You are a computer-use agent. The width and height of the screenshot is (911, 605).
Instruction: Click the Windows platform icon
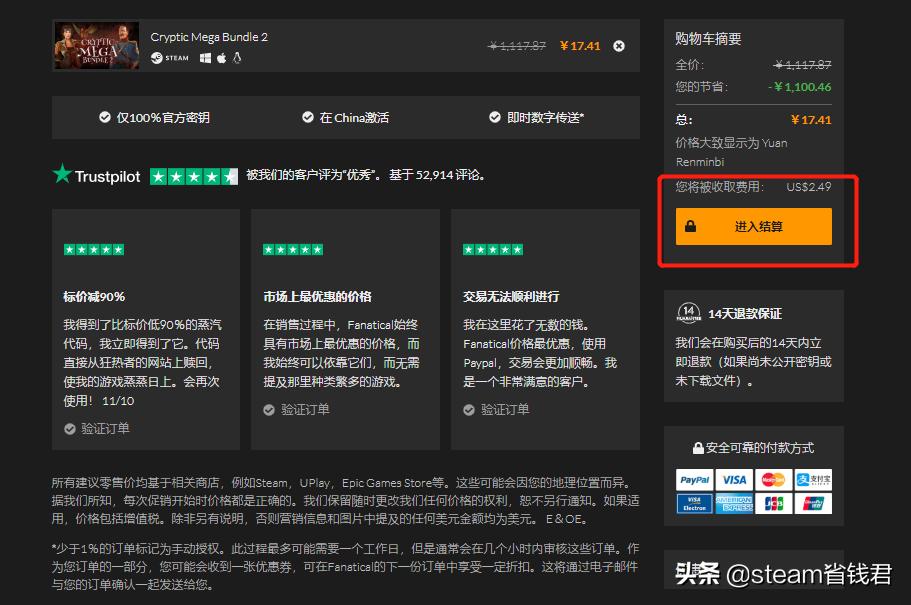(x=206, y=58)
